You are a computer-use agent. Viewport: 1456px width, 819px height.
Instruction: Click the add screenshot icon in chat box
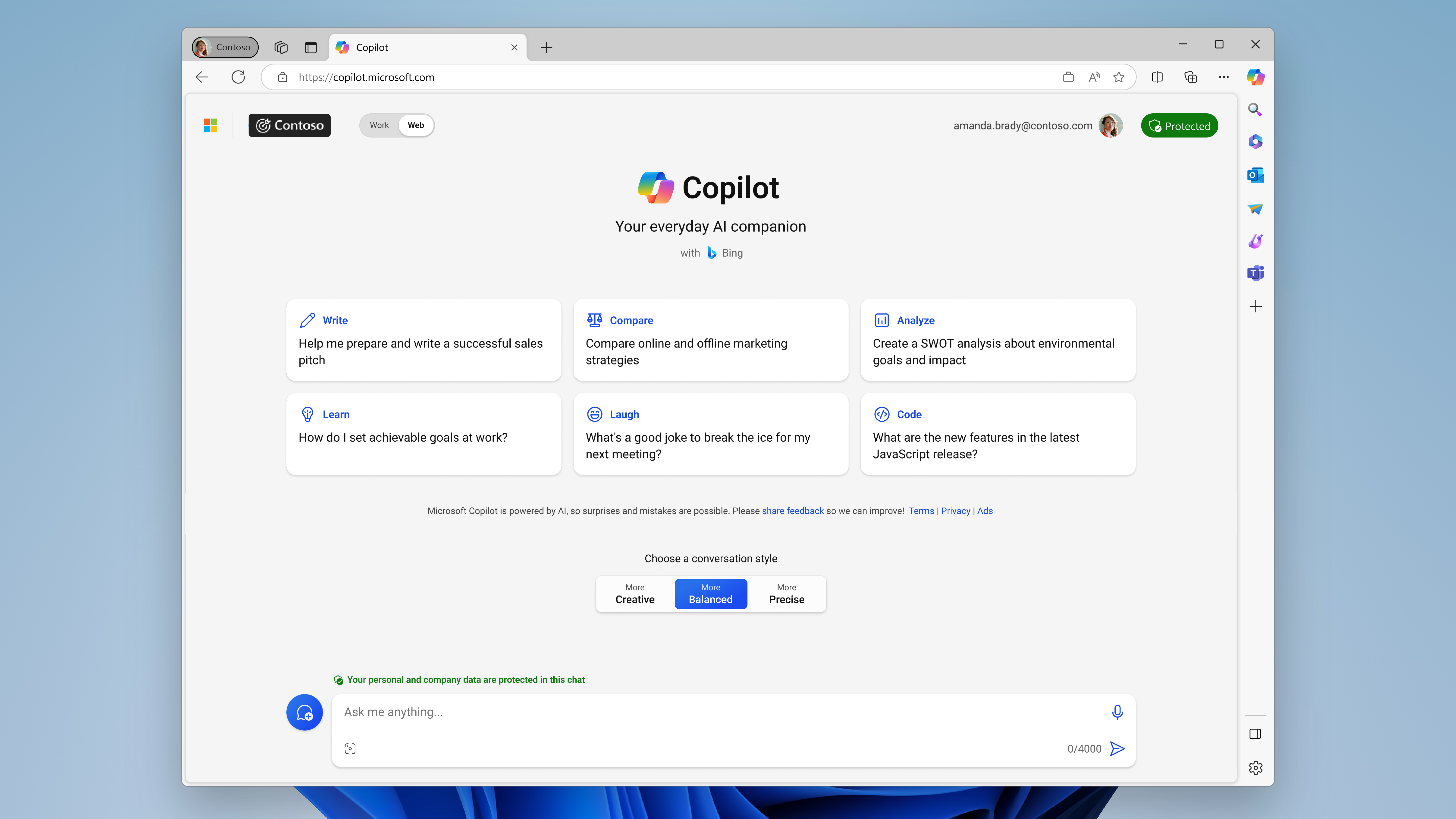pyautogui.click(x=350, y=748)
